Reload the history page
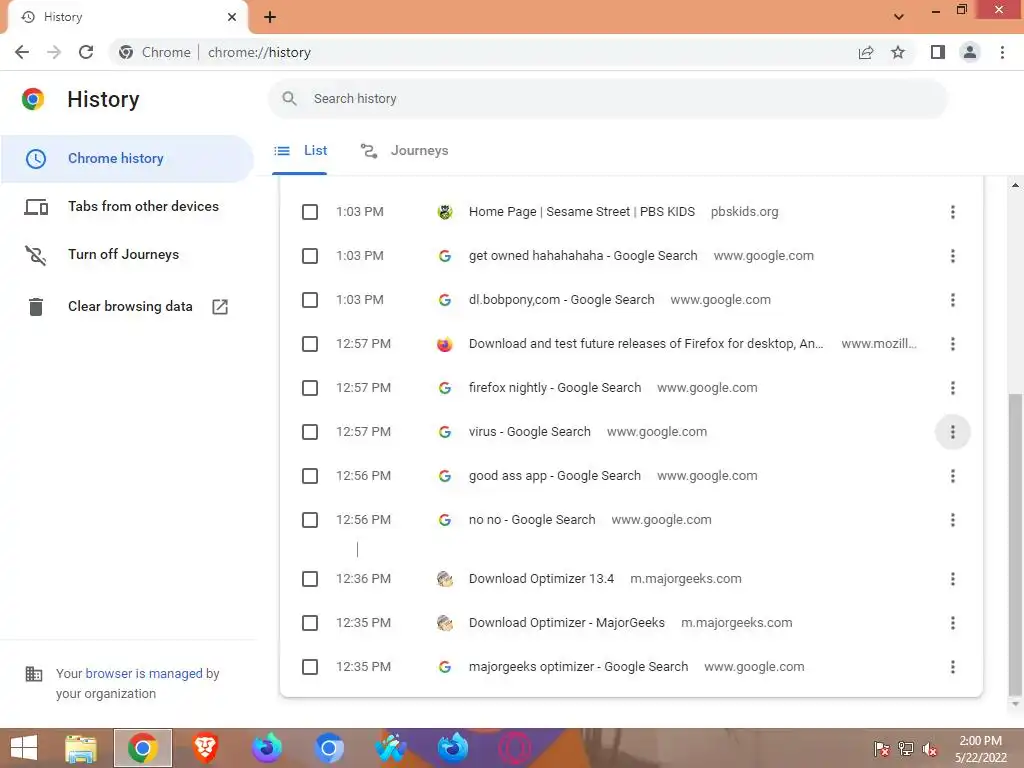Viewport: 1024px width, 768px height. (86, 52)
